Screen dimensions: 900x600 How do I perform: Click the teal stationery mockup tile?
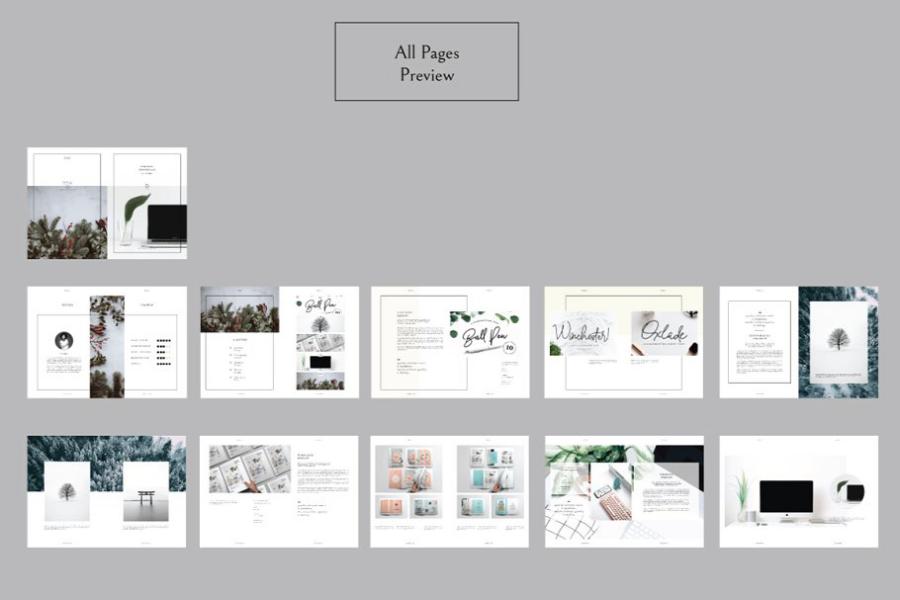pyautogui.click(x=490, y=468)
